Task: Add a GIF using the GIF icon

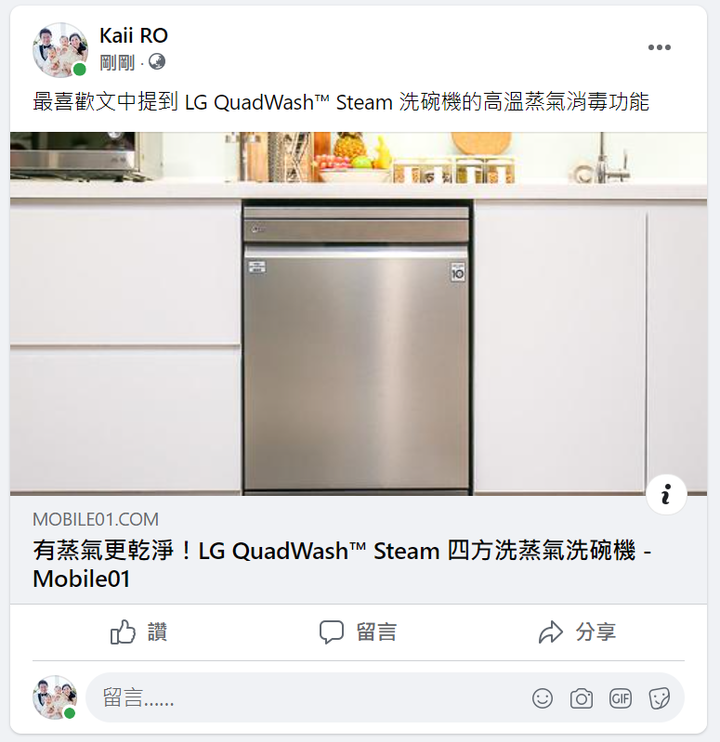Action: tap(620, 698)
